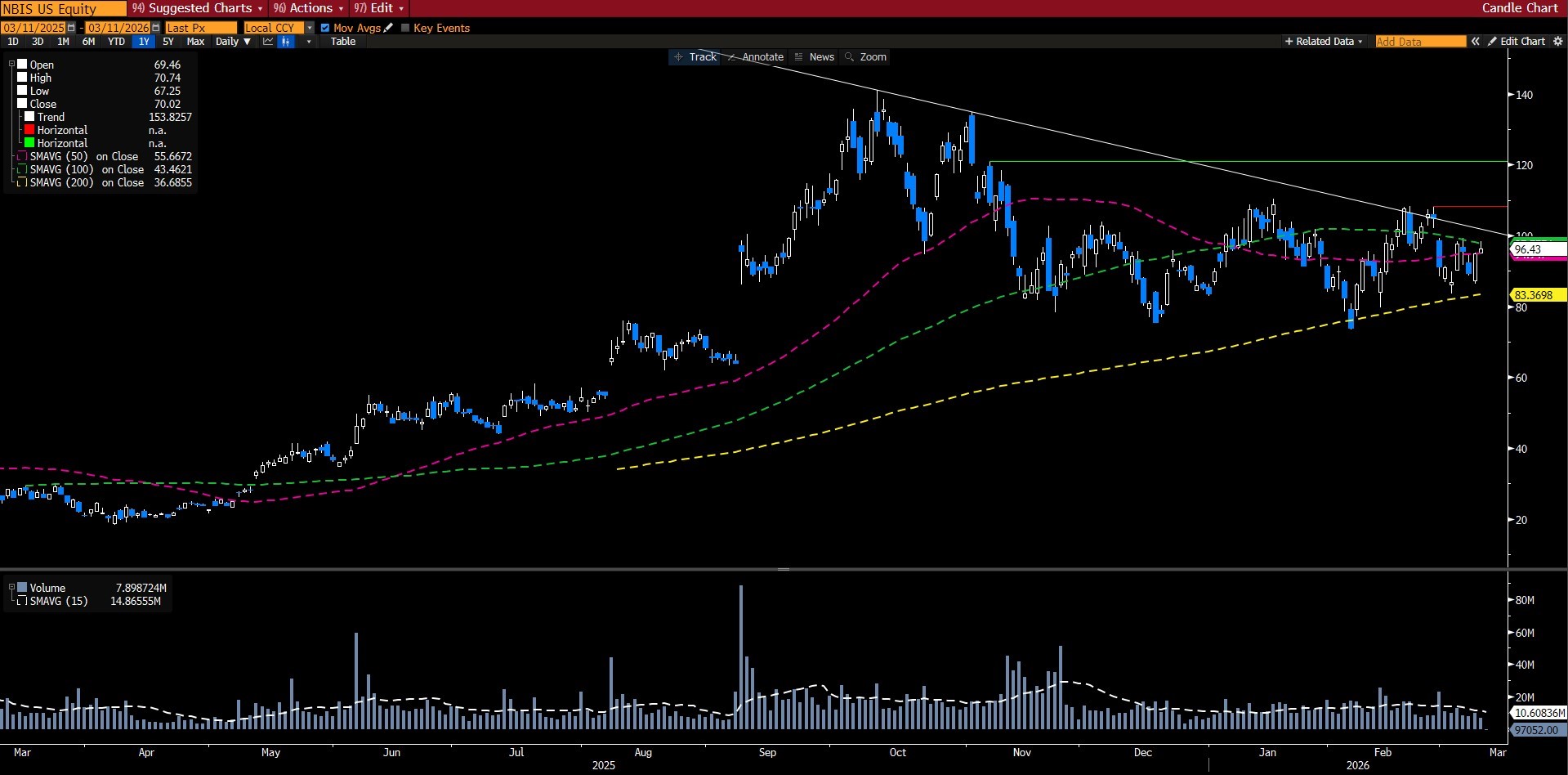Activate the Track crosshair tool

tap(695, 57)
